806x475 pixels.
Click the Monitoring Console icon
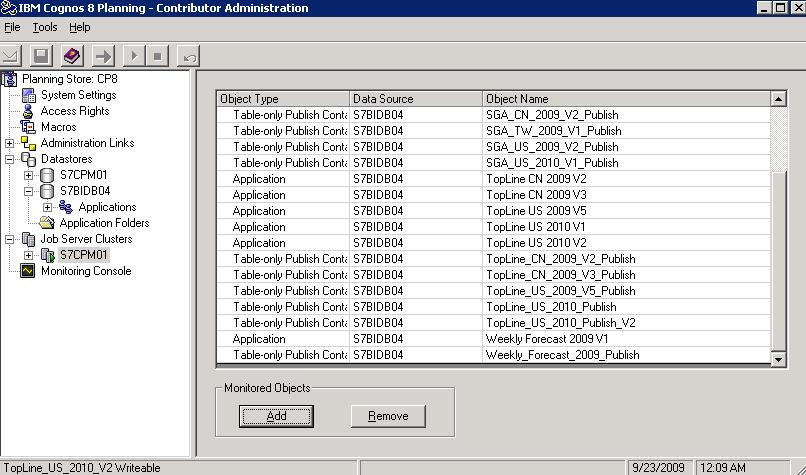coord(28,271)
